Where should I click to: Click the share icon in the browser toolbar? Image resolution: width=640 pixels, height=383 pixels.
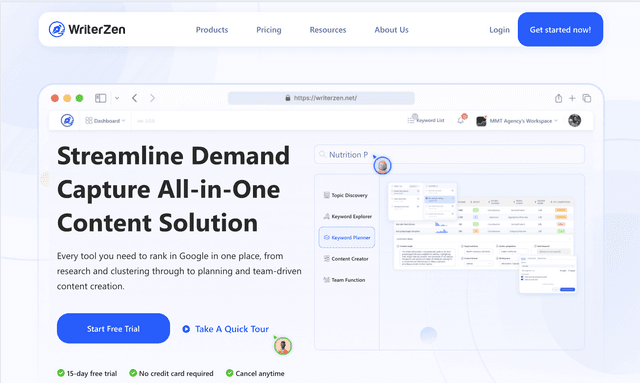558,98
